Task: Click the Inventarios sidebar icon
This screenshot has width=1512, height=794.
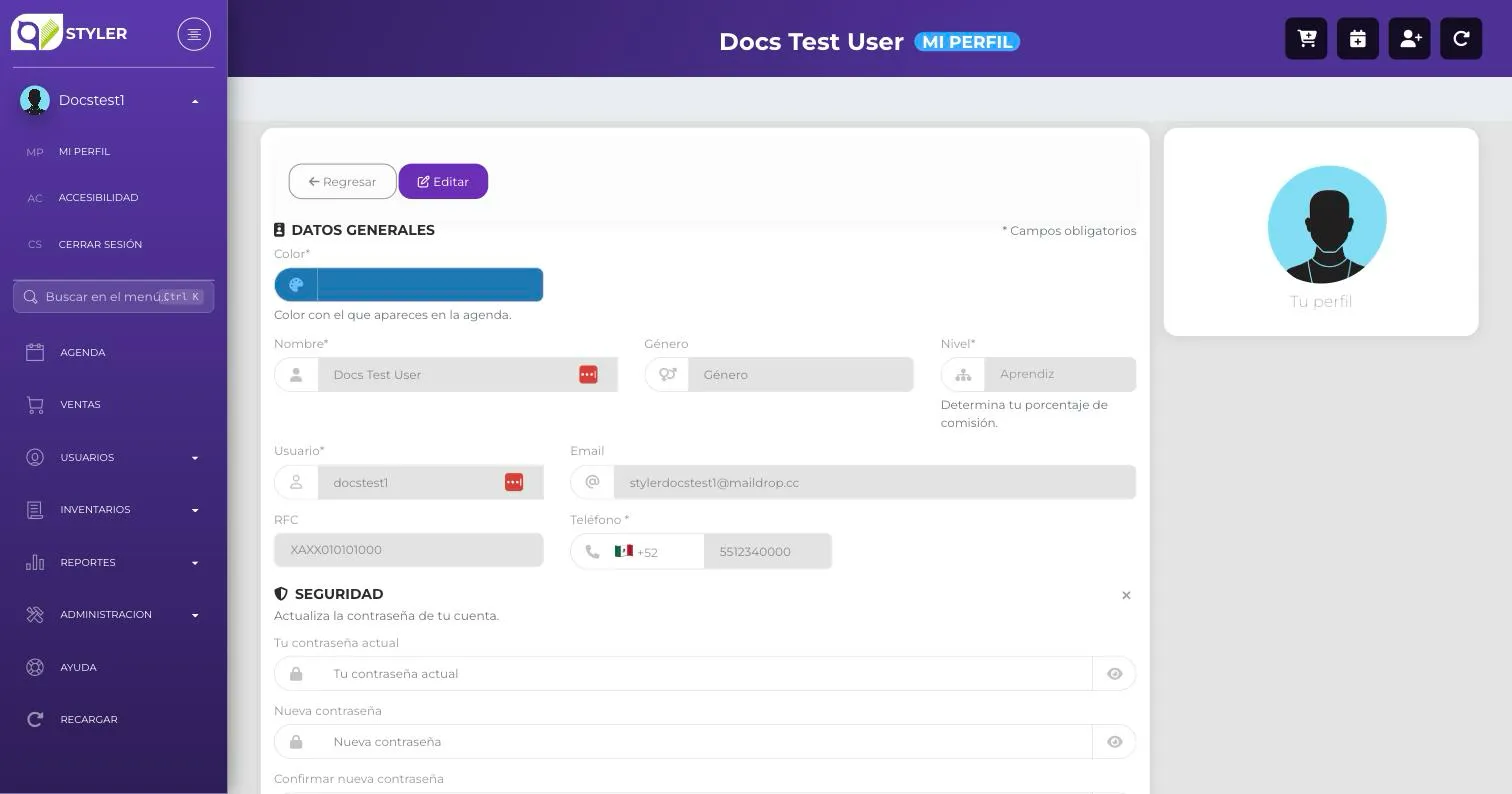Action: [x=35, y=510]
